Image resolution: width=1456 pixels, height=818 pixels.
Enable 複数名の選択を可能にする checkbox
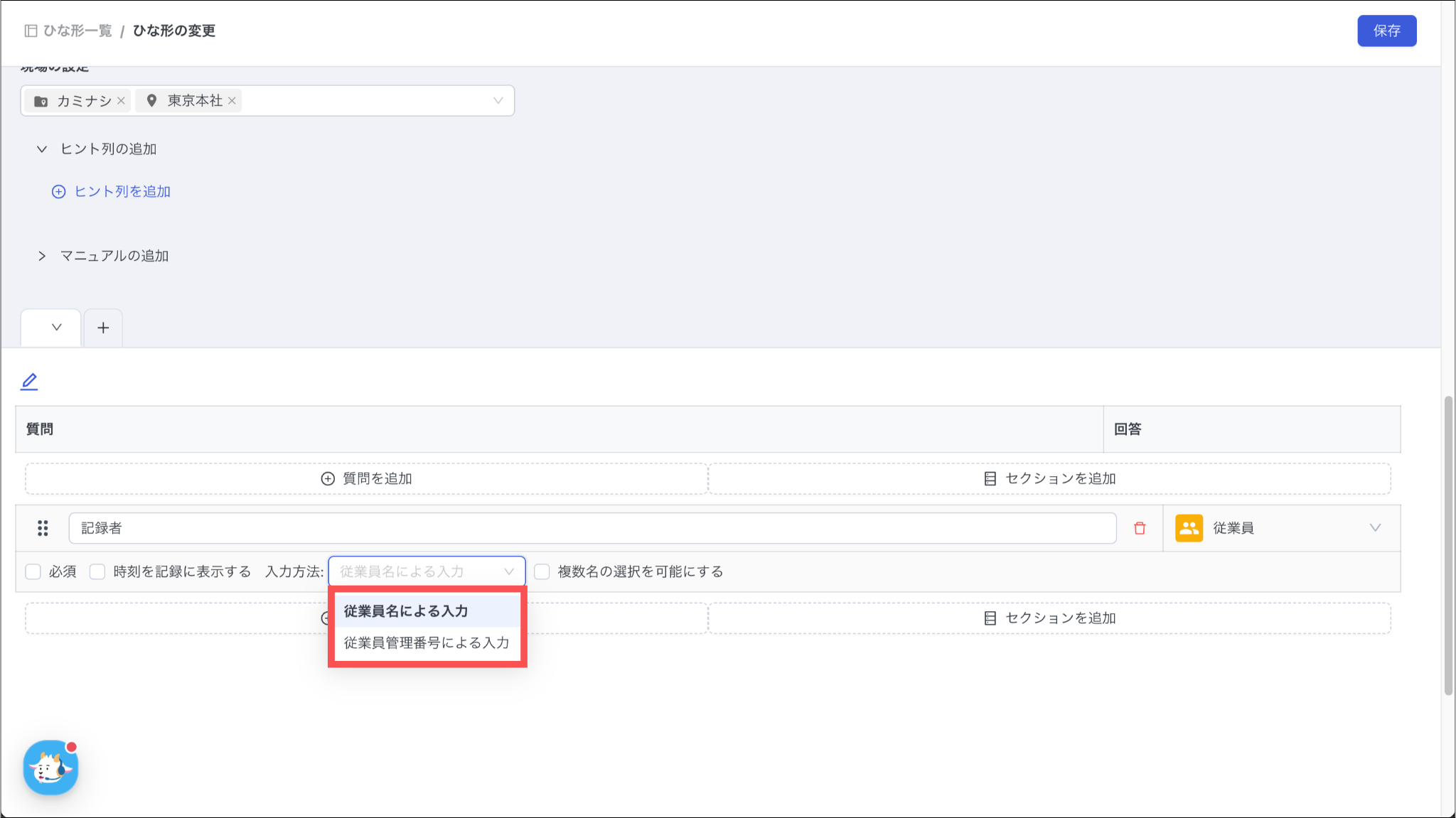[542, 571]
